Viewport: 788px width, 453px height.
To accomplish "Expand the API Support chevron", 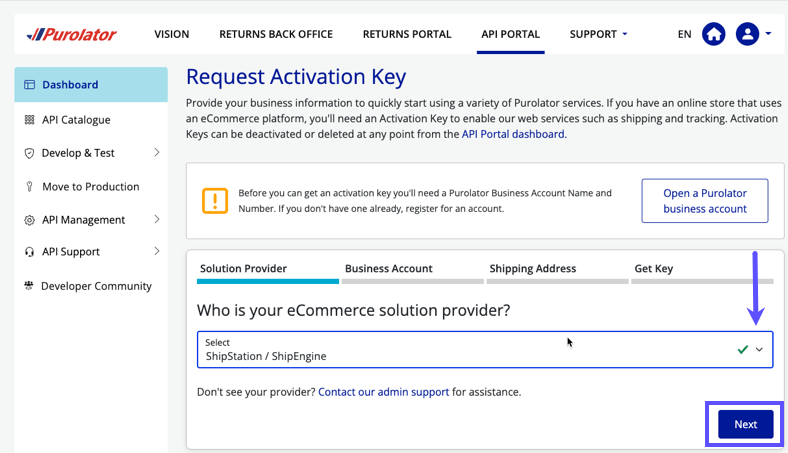I will point(157,251).
